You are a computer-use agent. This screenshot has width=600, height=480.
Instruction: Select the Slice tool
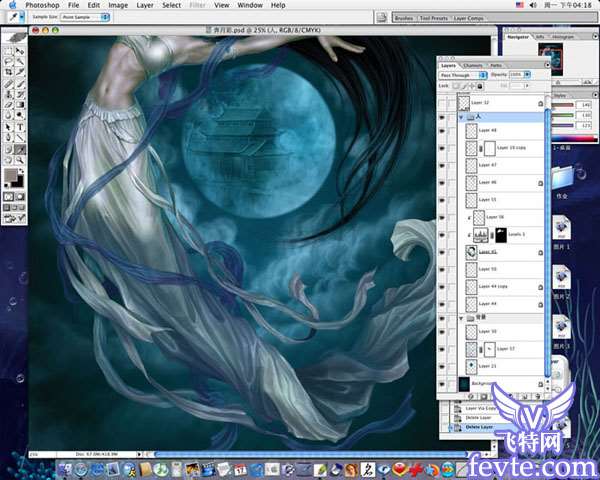[20, 72]
